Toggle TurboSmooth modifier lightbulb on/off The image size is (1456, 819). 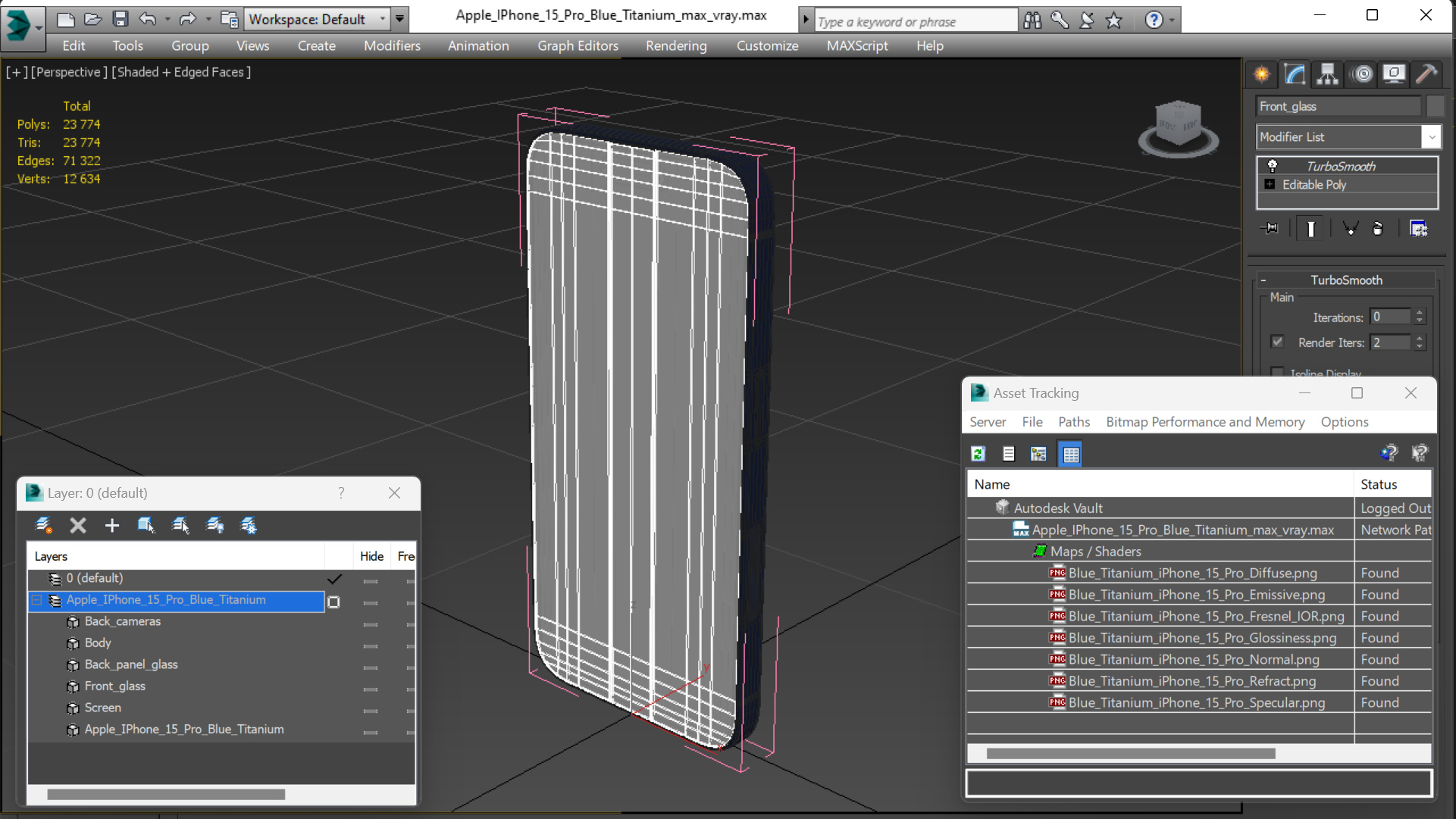click(x=1273, y=166)
